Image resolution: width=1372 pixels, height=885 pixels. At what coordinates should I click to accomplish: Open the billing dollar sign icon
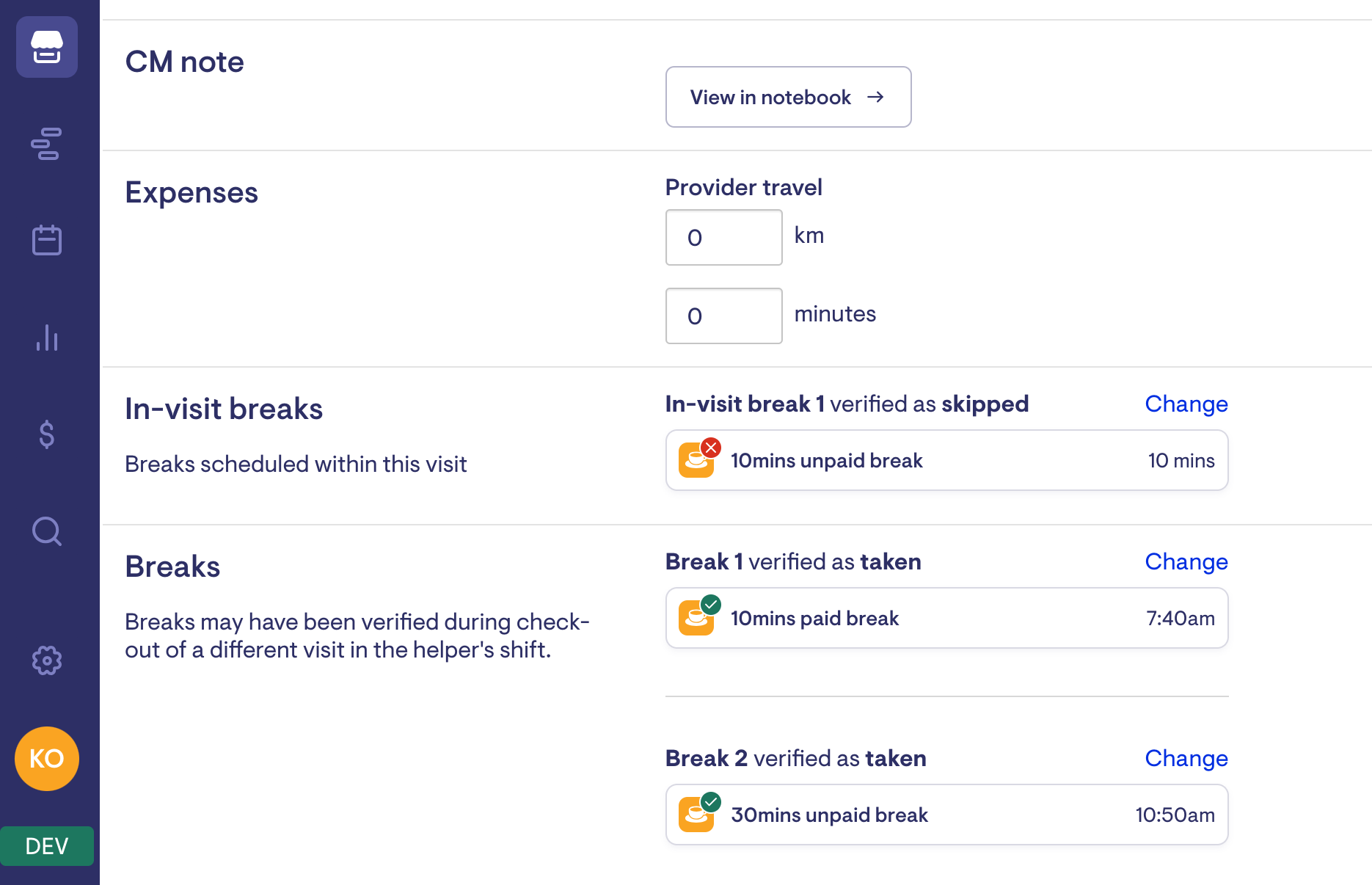[x=47, y=434]
